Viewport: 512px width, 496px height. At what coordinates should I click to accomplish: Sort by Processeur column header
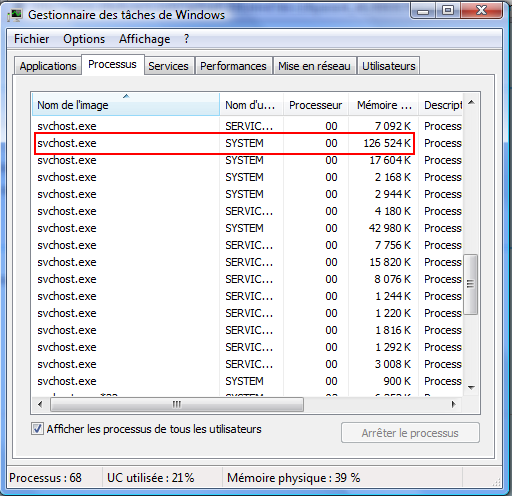click(316, 105)
